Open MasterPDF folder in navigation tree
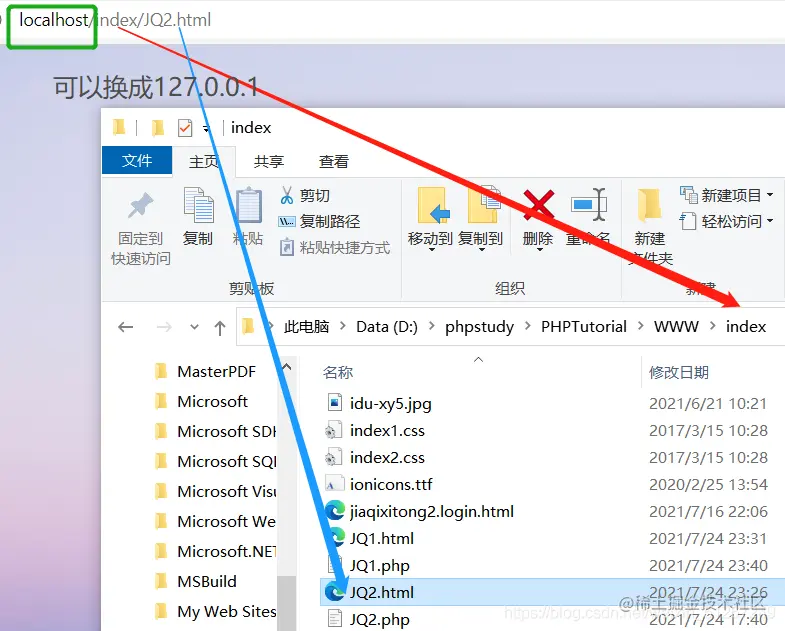The height and width of the screenshot is (631, 785). 216,372
